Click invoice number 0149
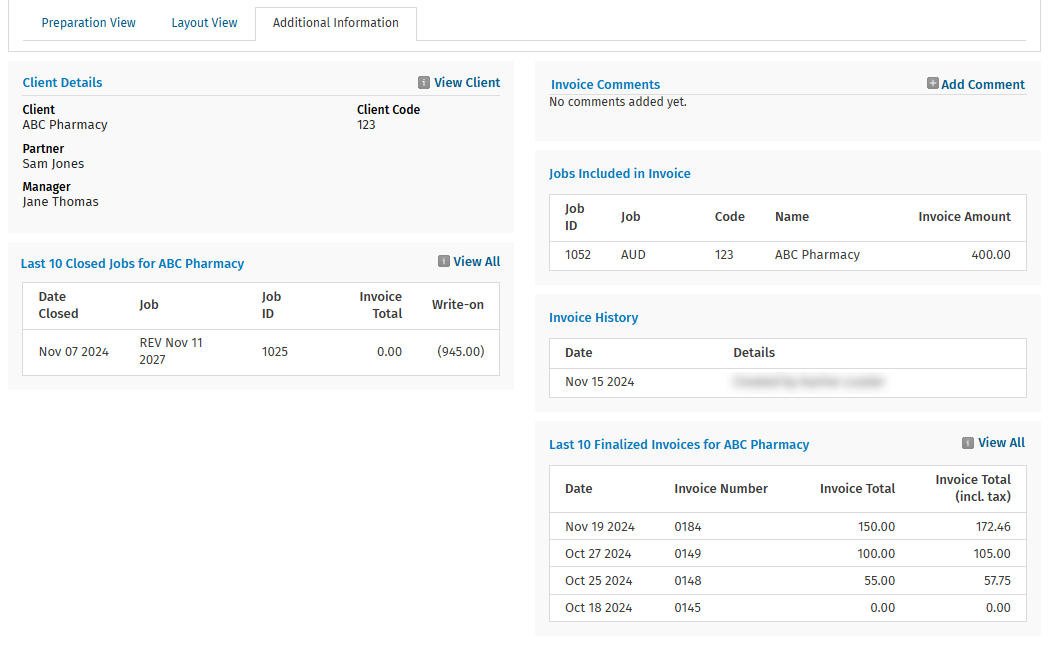The height and width of the screenshot is (646, 1050). click(x=688, y=554)
